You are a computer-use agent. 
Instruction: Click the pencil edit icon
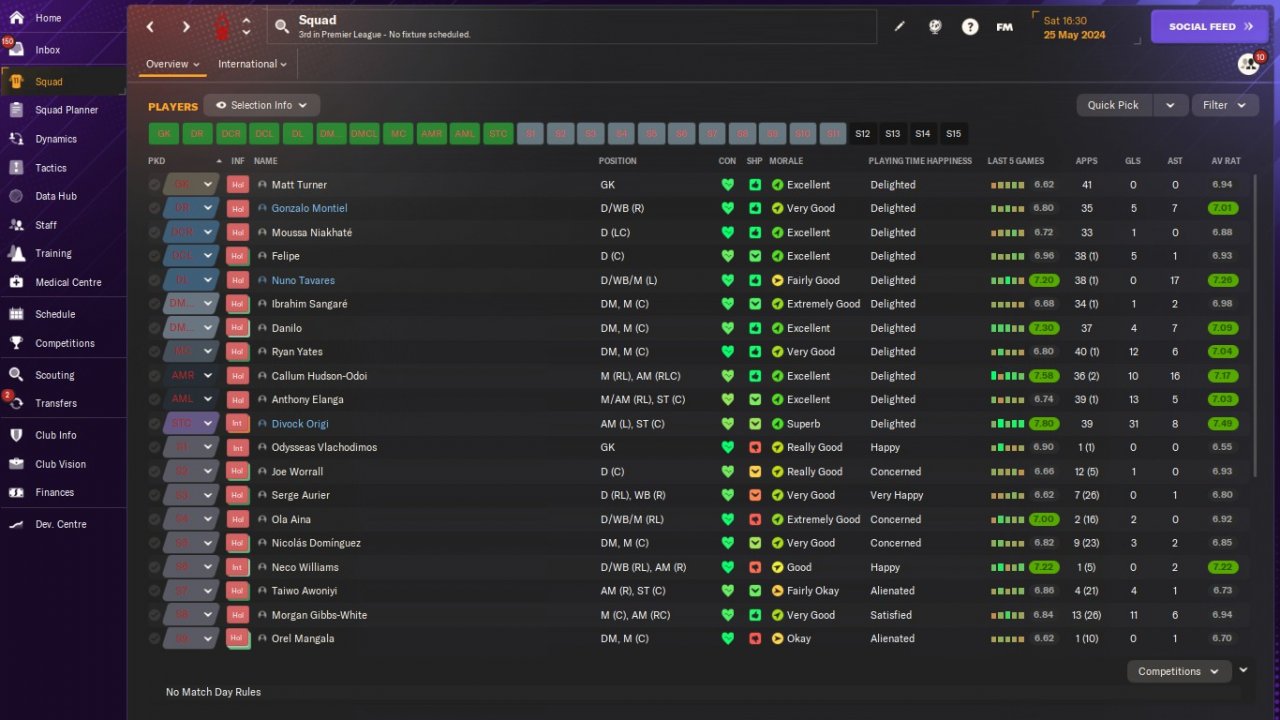tap(899, 27)
